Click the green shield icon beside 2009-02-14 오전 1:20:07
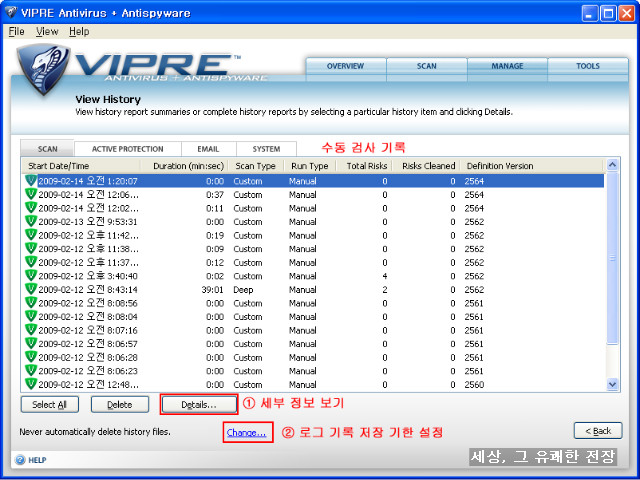Image resolution: width=640 pixels, height=480 pixels. 31,181
